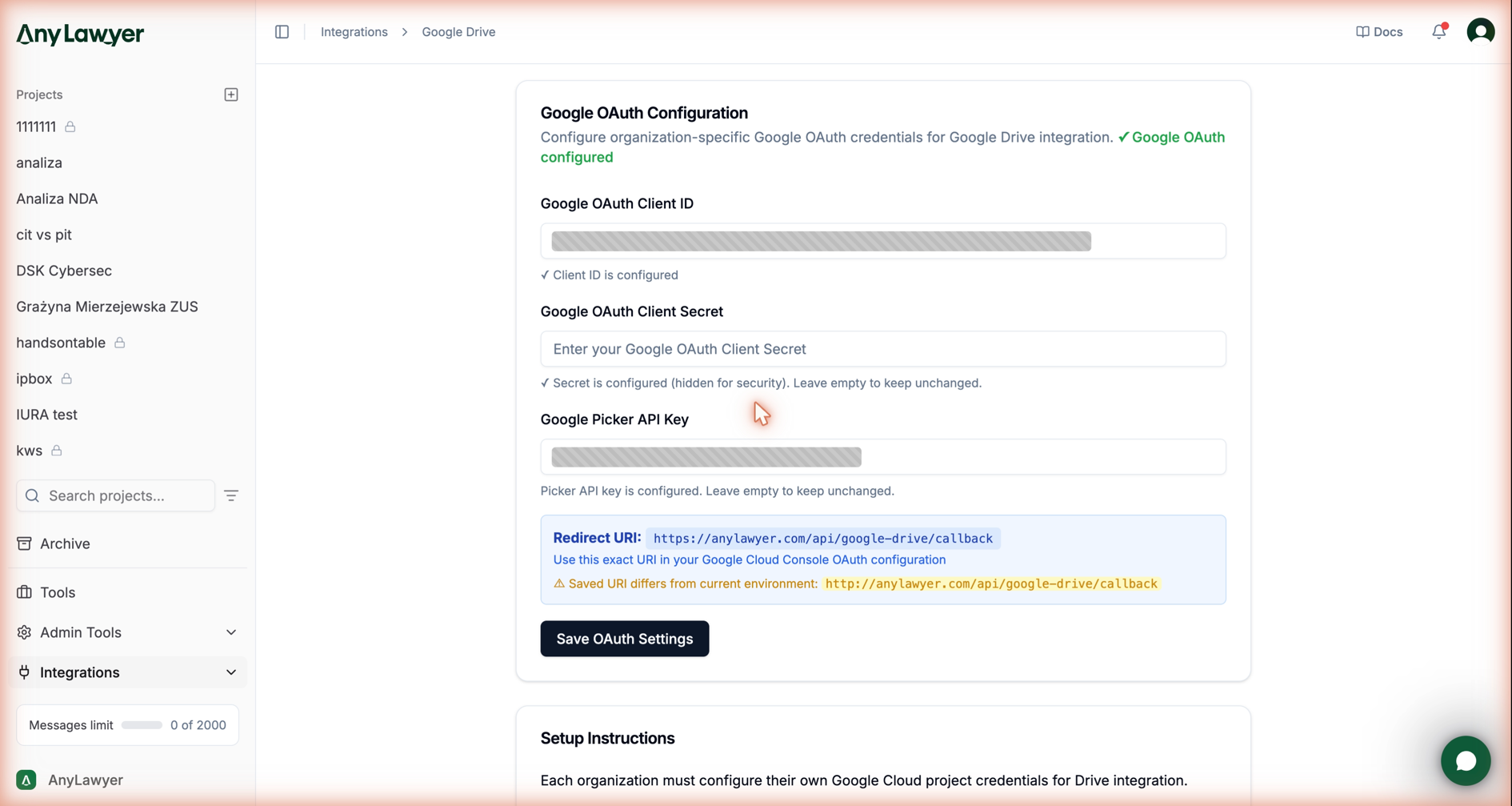Click the green AnyLawyer organization badge
1512x806 pixels.
26,780
